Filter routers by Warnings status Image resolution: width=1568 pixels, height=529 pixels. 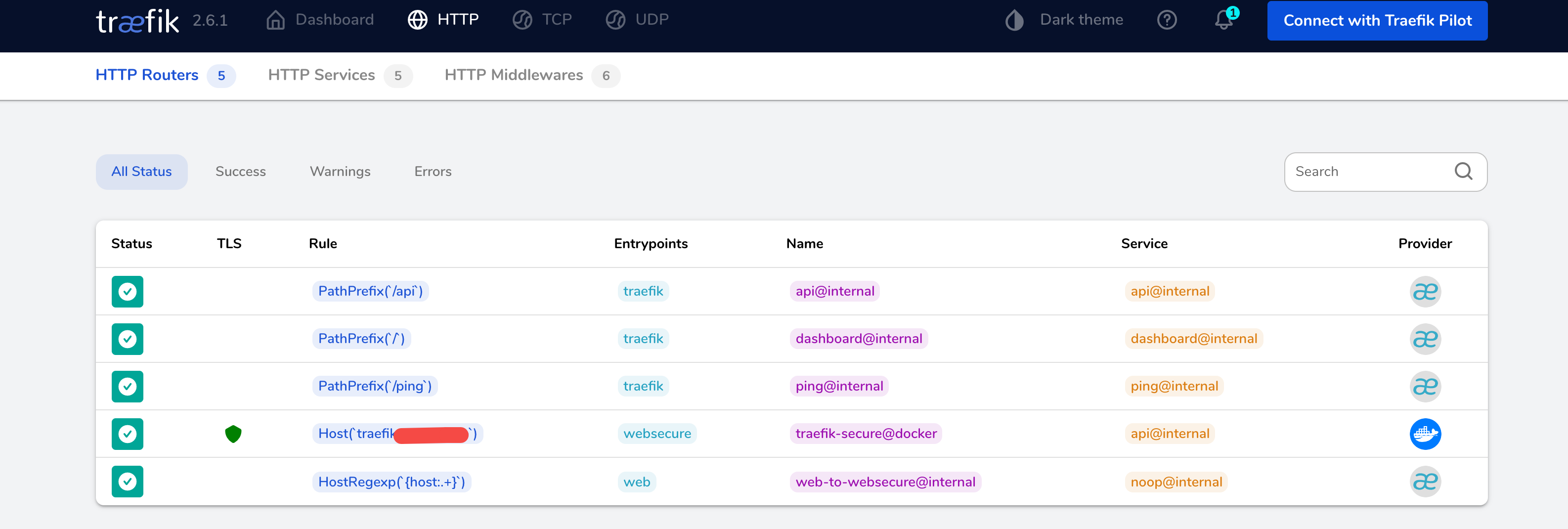pyautogui.click(x=340, y=171)
